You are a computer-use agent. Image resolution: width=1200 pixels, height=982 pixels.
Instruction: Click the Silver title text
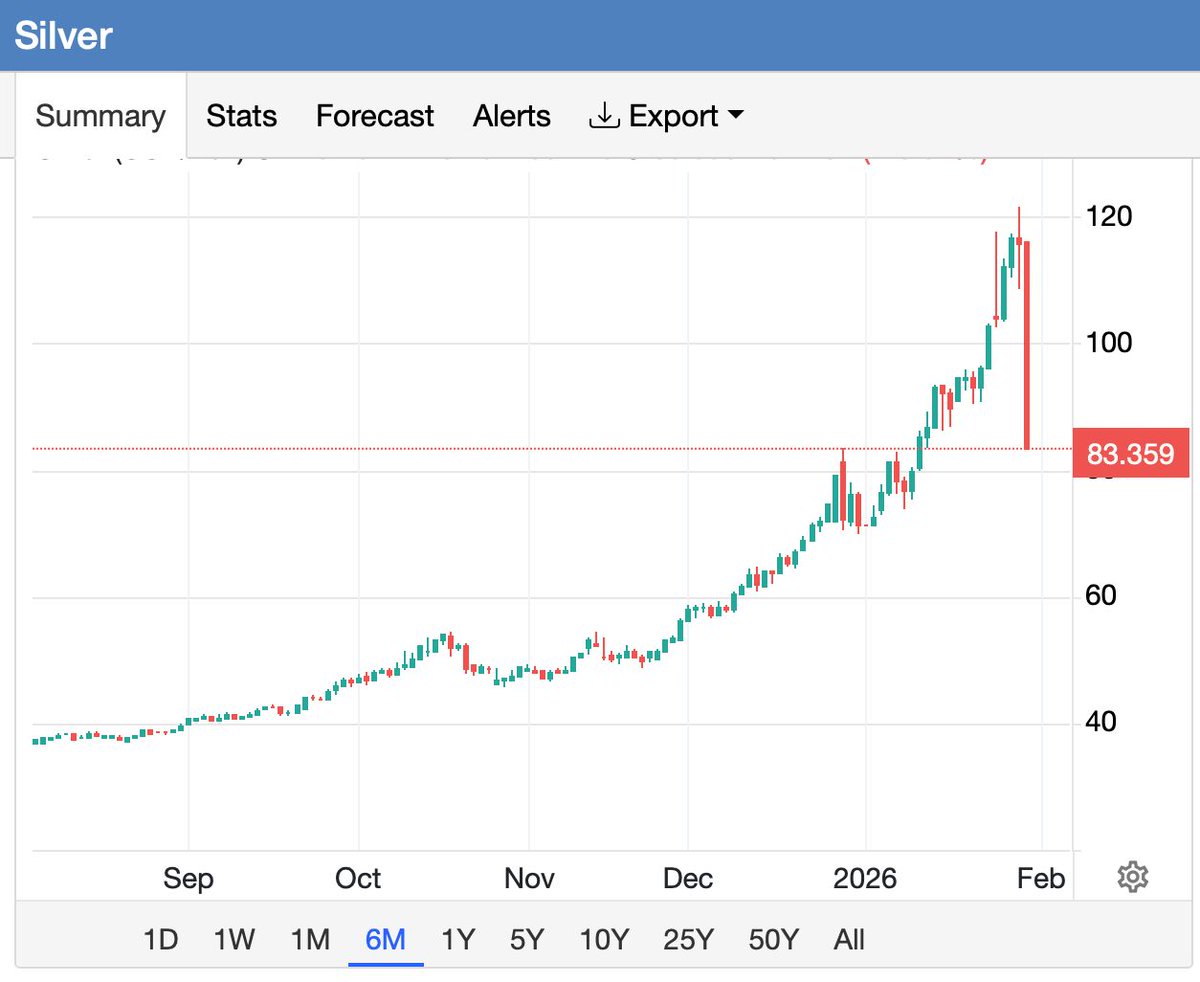click(x=63, y=36)
